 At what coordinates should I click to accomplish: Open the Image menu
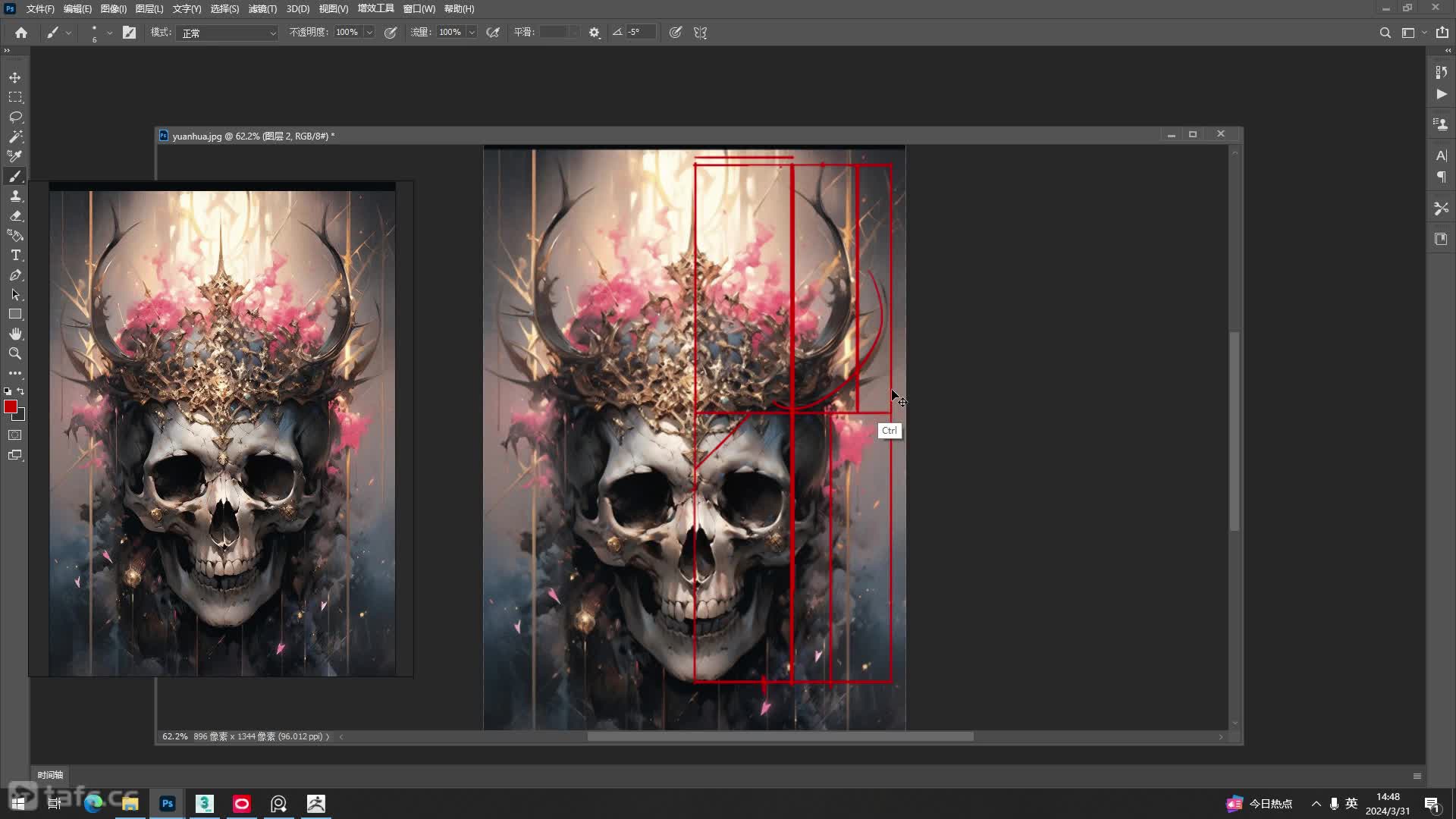point(114,9)
